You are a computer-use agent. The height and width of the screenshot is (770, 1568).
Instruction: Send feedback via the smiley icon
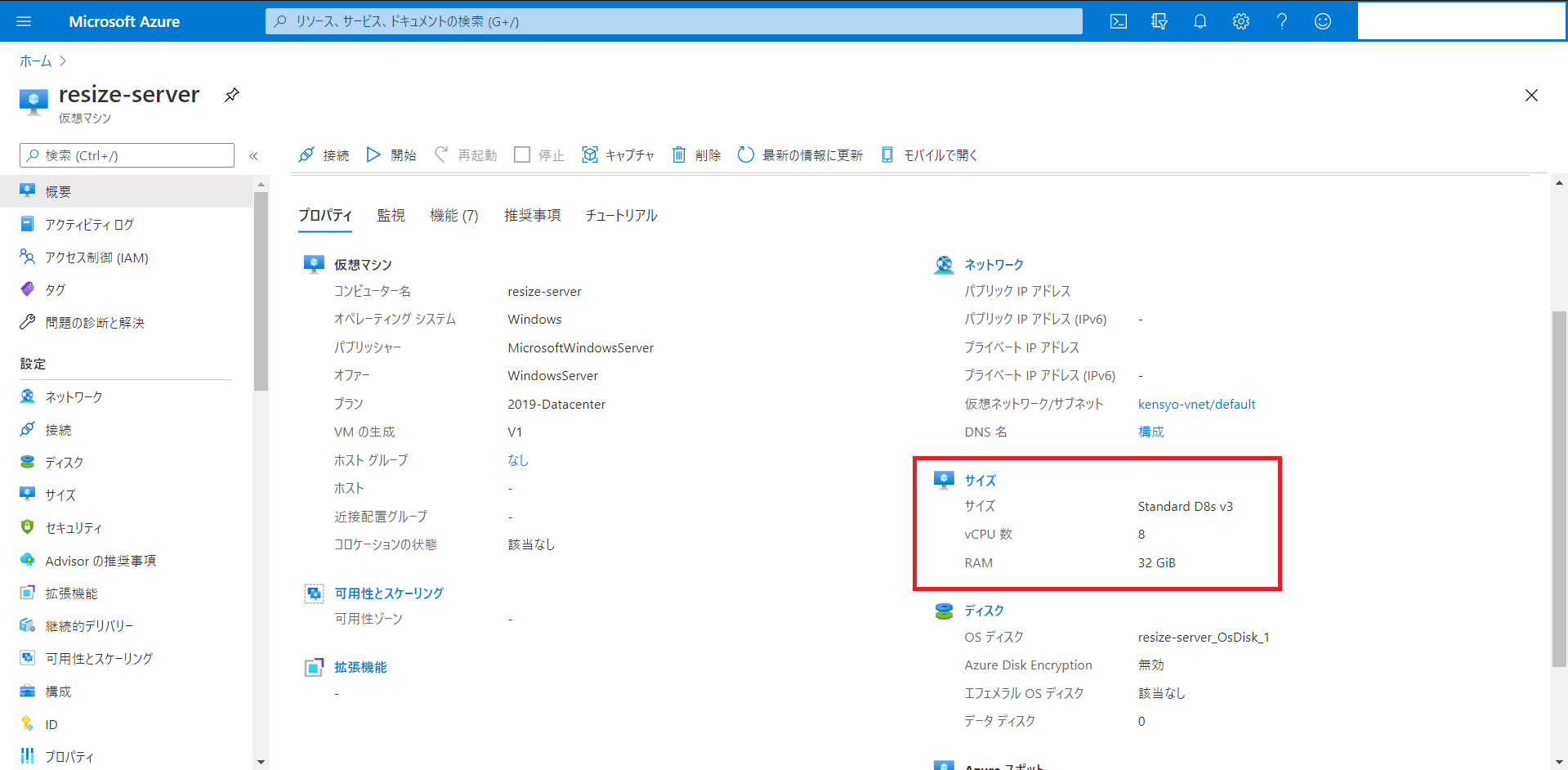(1322, 21)
